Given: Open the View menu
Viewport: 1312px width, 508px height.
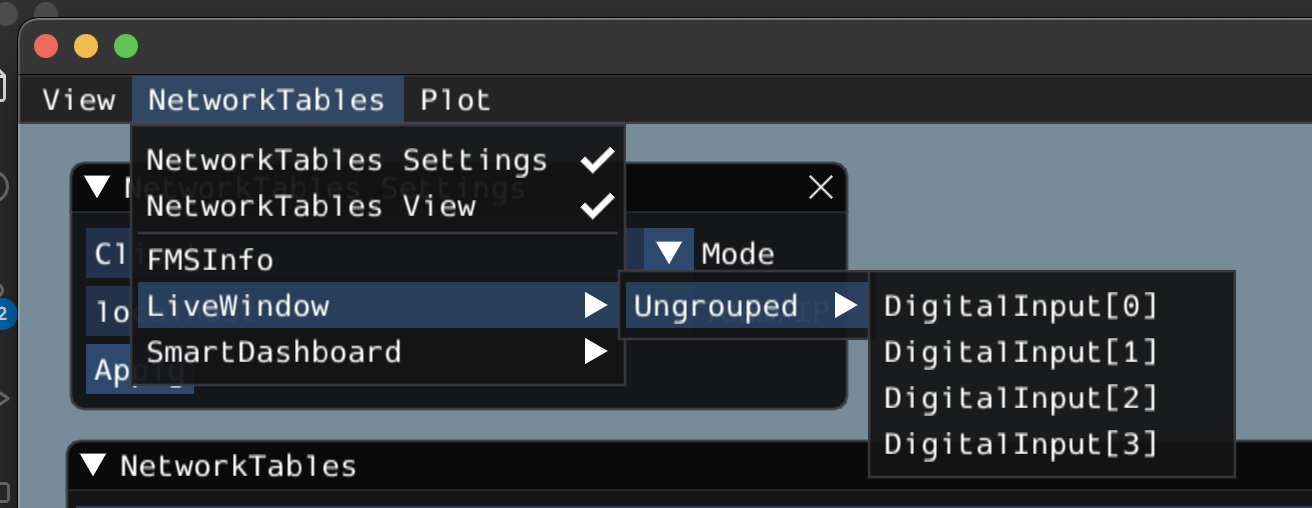Looking at the screenshot, I should tap(78, 100).
